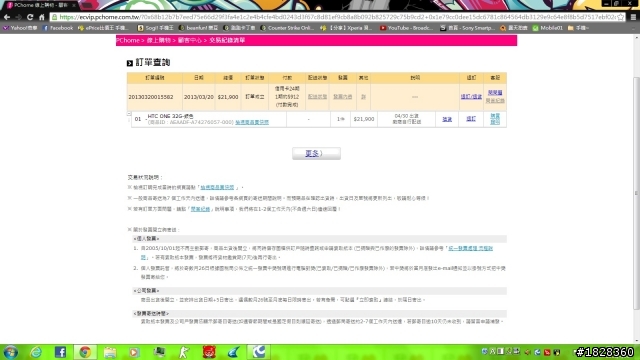
Task: Click the second breadcrumb link after PChome
Action: point(159,40)
